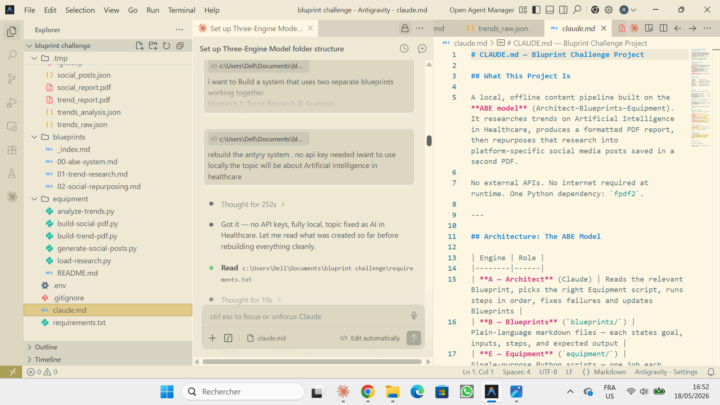Start a new Claude chat
The height and width of the screenshot is (405, 720).
(x=422, y=48)
